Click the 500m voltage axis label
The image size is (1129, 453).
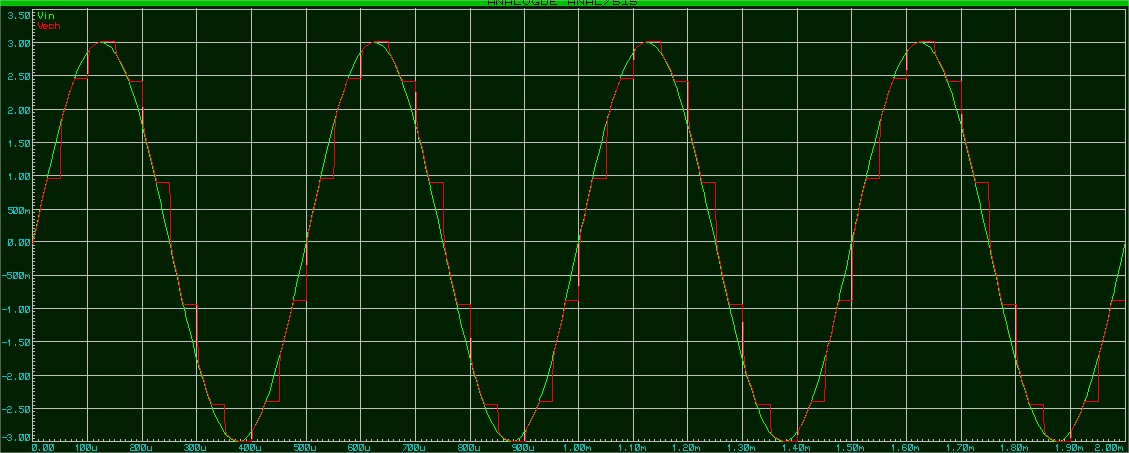coord(21,210)
